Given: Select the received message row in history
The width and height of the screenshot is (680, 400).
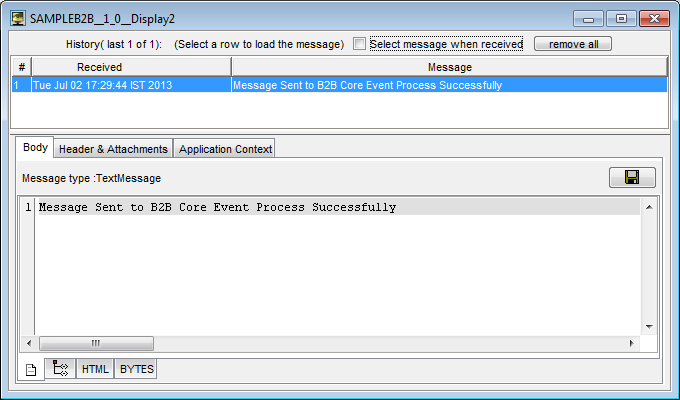Looking at the screenshot, I should [x=340, y=85].
